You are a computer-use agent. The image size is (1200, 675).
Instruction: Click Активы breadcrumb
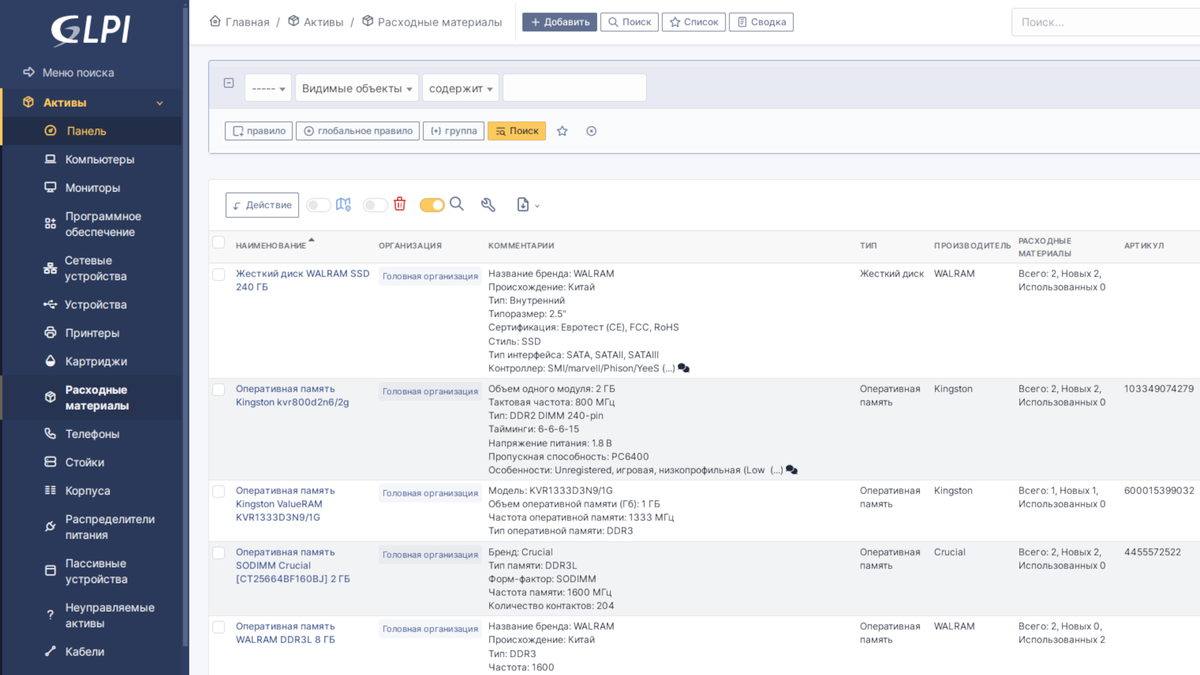(x=323, y=22)
